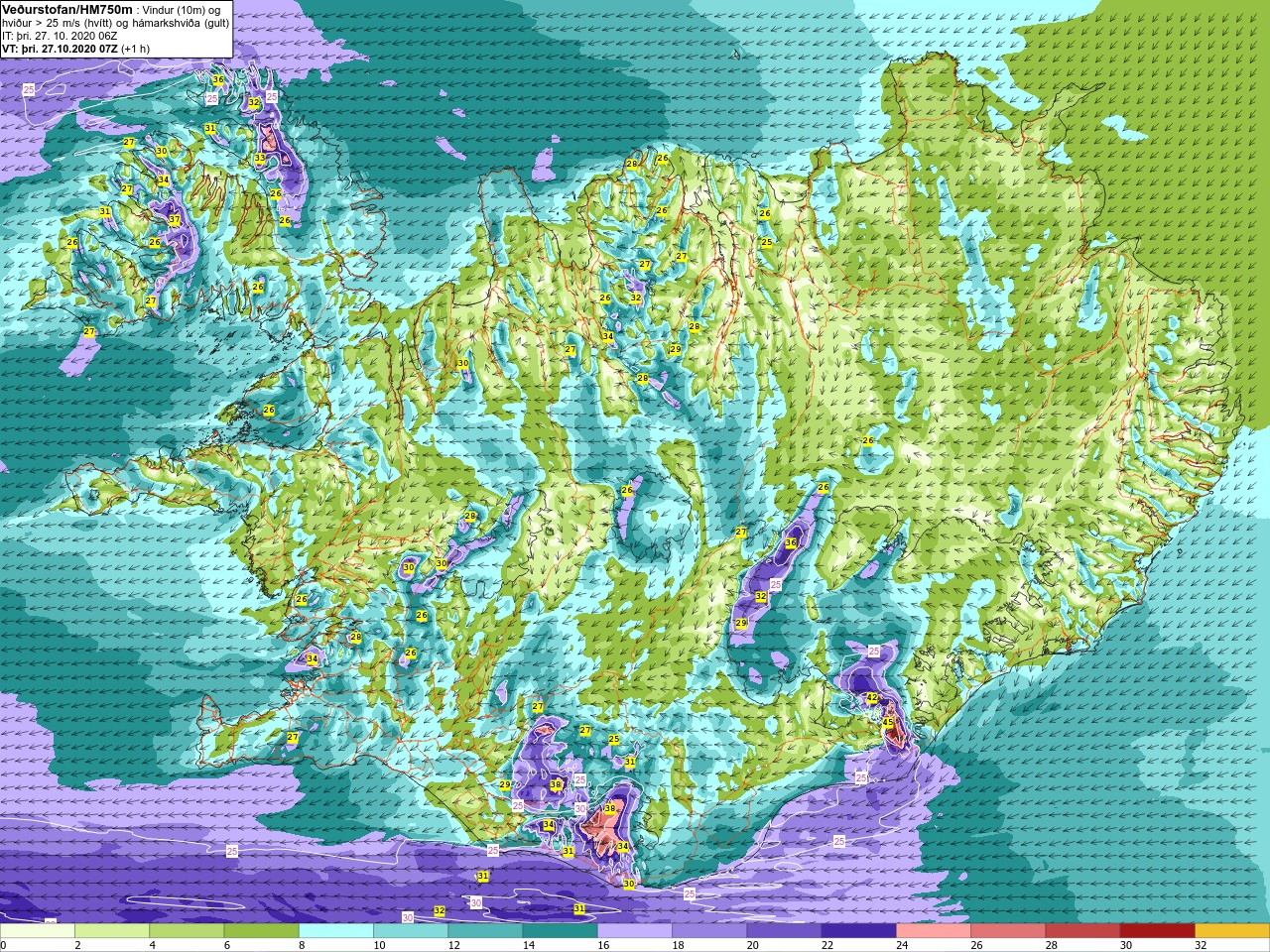Image resolution: width=1270 pixels, height=952 pixels.
Task: Click the dark teal 14–16 m/s legend swatch
Action: pos(561,931)
